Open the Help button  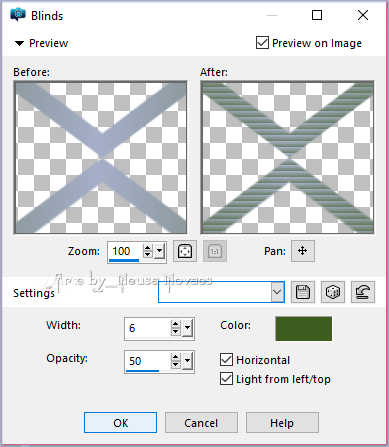click(x=282, y=423)
